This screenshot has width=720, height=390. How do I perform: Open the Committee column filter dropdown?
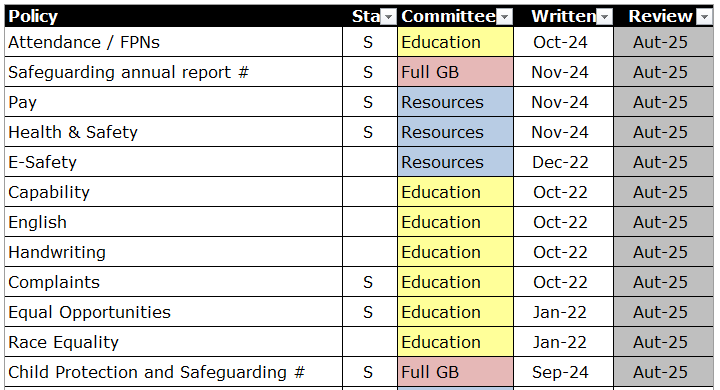tap(505, 17)
